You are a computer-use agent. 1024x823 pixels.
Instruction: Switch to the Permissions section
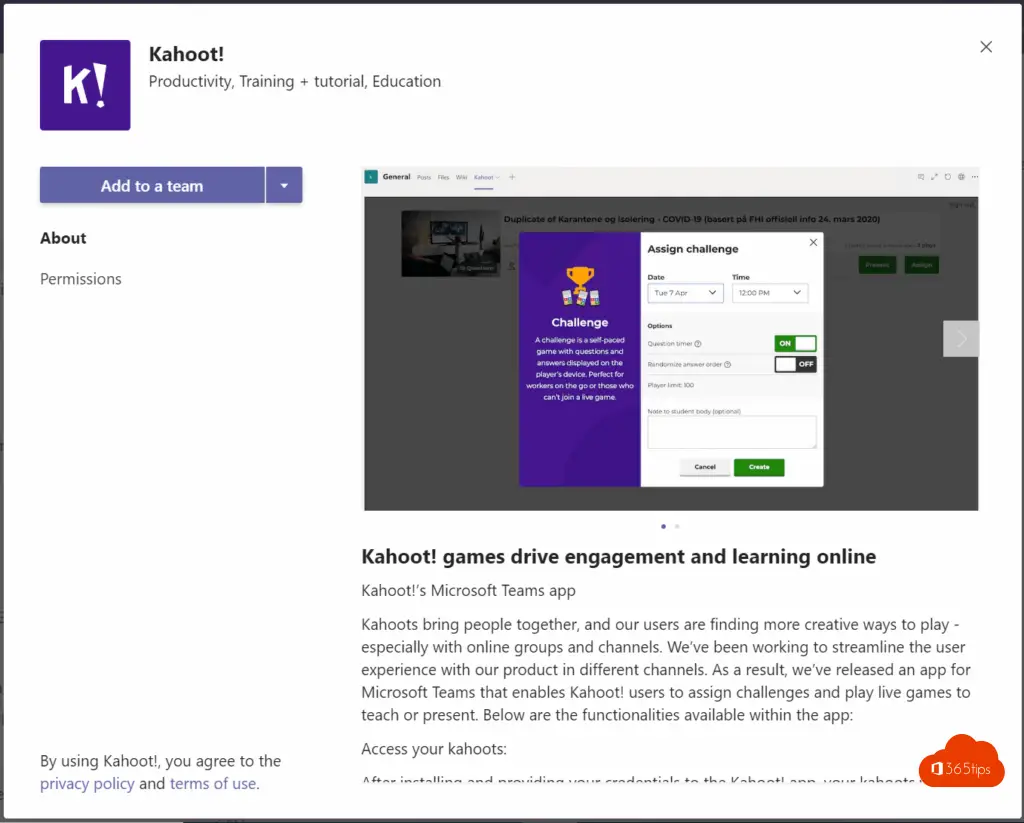(x=81, y=279)
